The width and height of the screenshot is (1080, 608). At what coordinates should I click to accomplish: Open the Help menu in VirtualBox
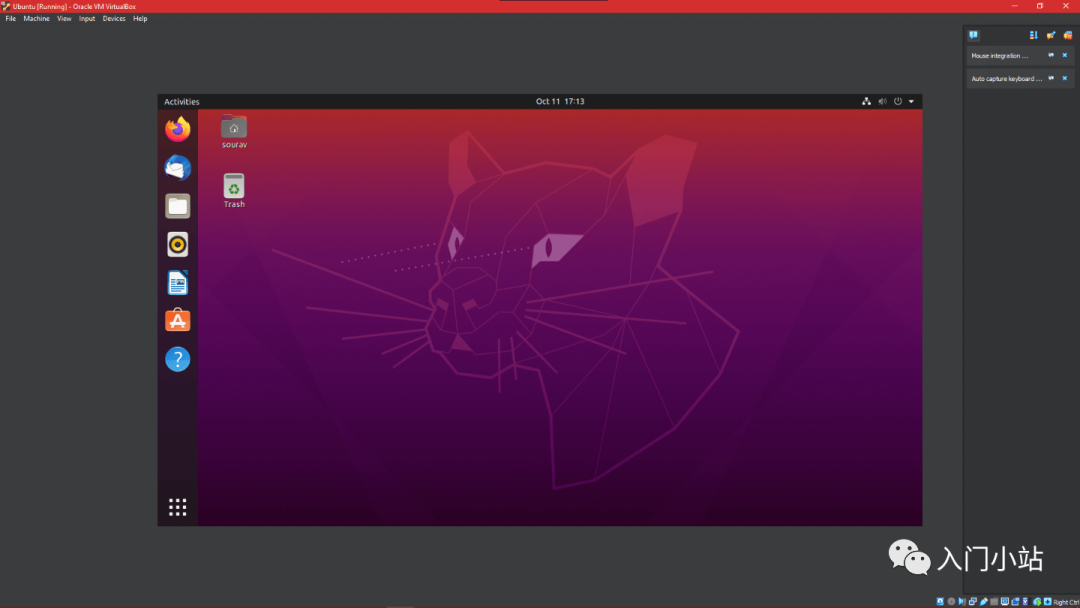(x=140, y=19)
